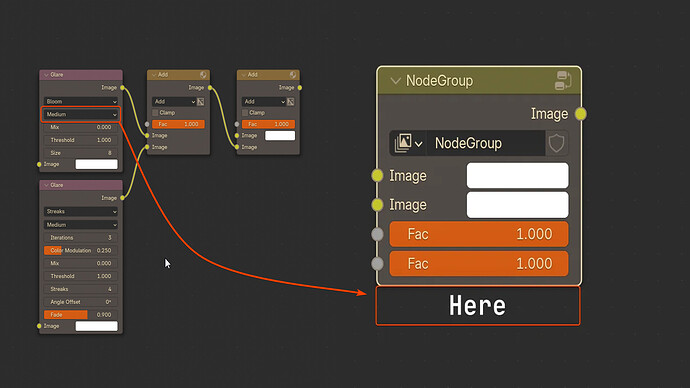The image size is (690, 388).
Task: Click the fake user shield icon in NodeGroup
Action: pos(557,143)
